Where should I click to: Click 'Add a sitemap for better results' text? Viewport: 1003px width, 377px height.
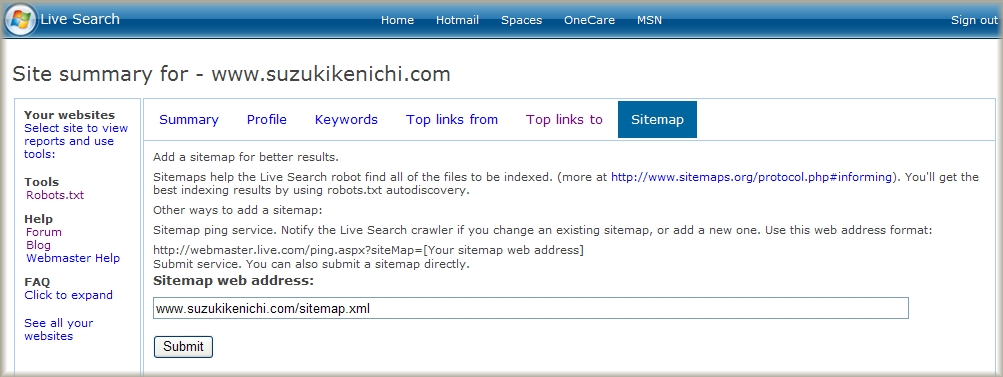click(246, 157)
